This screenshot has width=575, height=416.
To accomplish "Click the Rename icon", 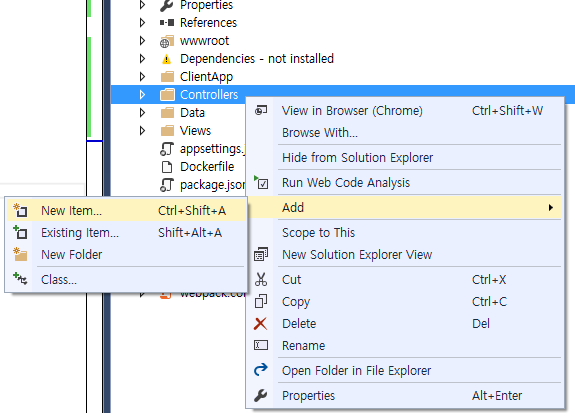I will 261,345.
